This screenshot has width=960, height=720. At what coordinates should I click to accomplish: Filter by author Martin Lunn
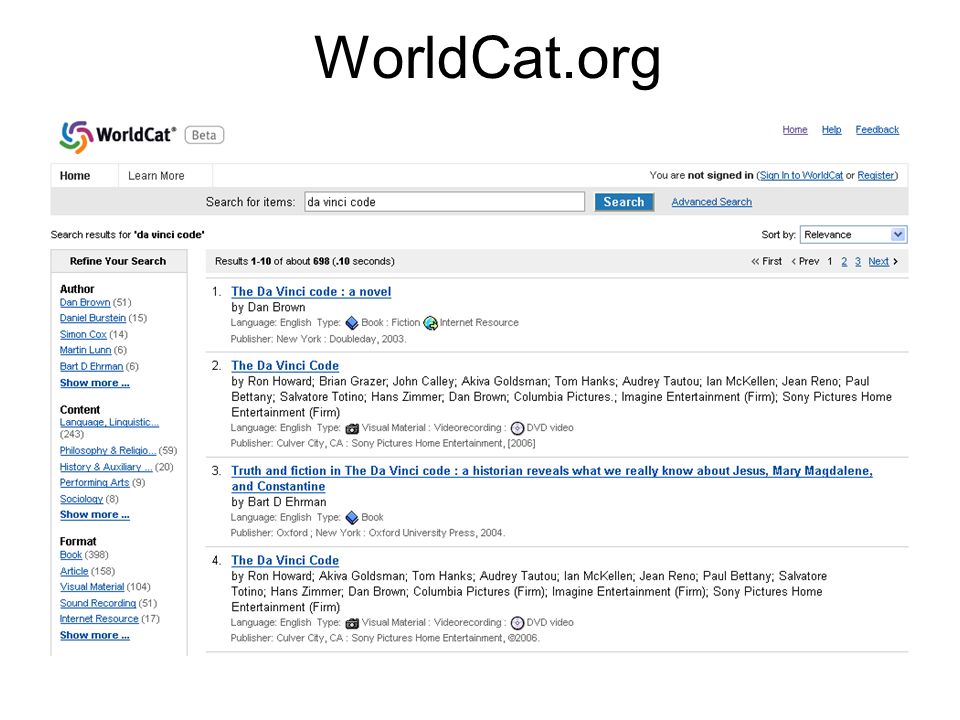86,350
